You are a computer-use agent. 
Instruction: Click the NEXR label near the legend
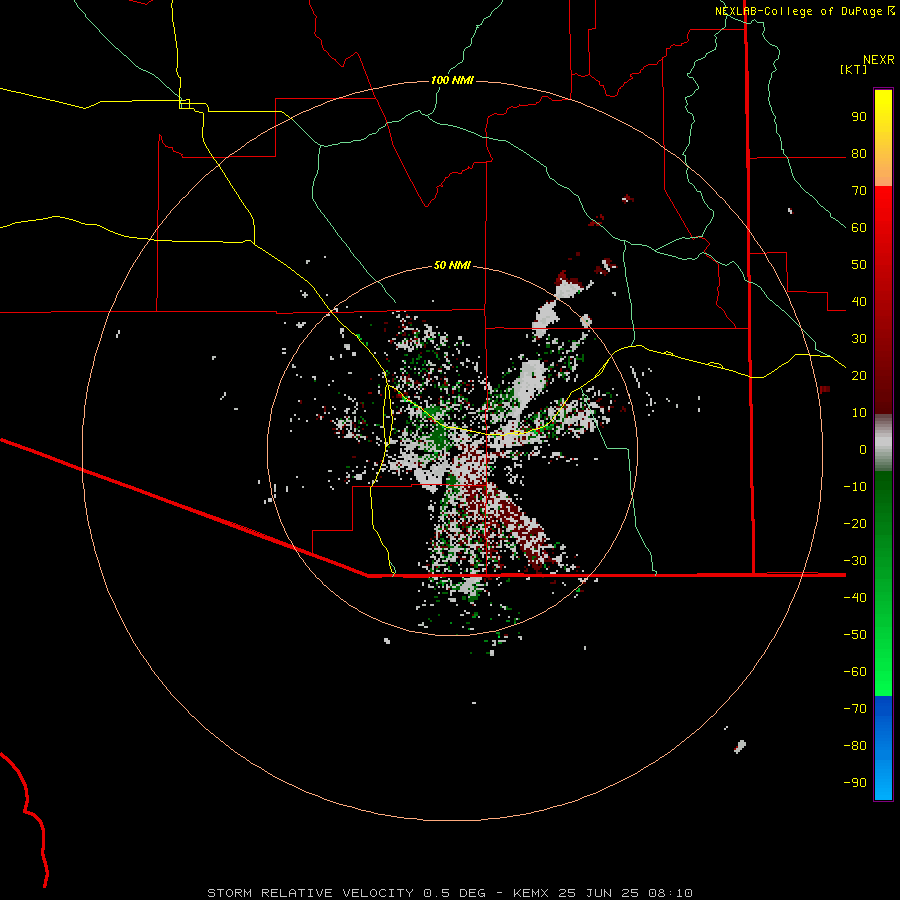(878, 60)
